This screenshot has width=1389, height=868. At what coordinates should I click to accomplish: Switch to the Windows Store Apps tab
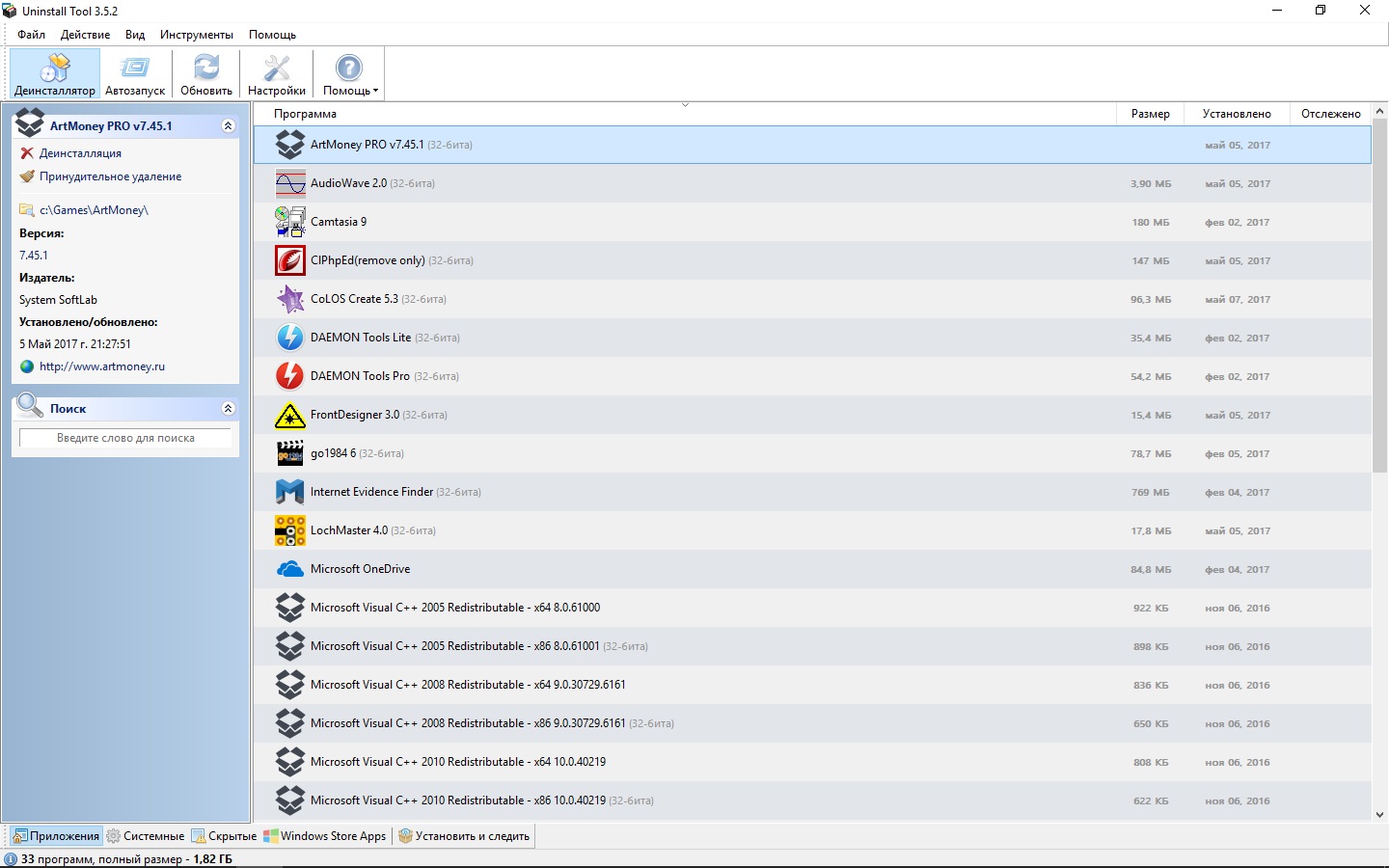pyautogui.click(x=325, y=836)
